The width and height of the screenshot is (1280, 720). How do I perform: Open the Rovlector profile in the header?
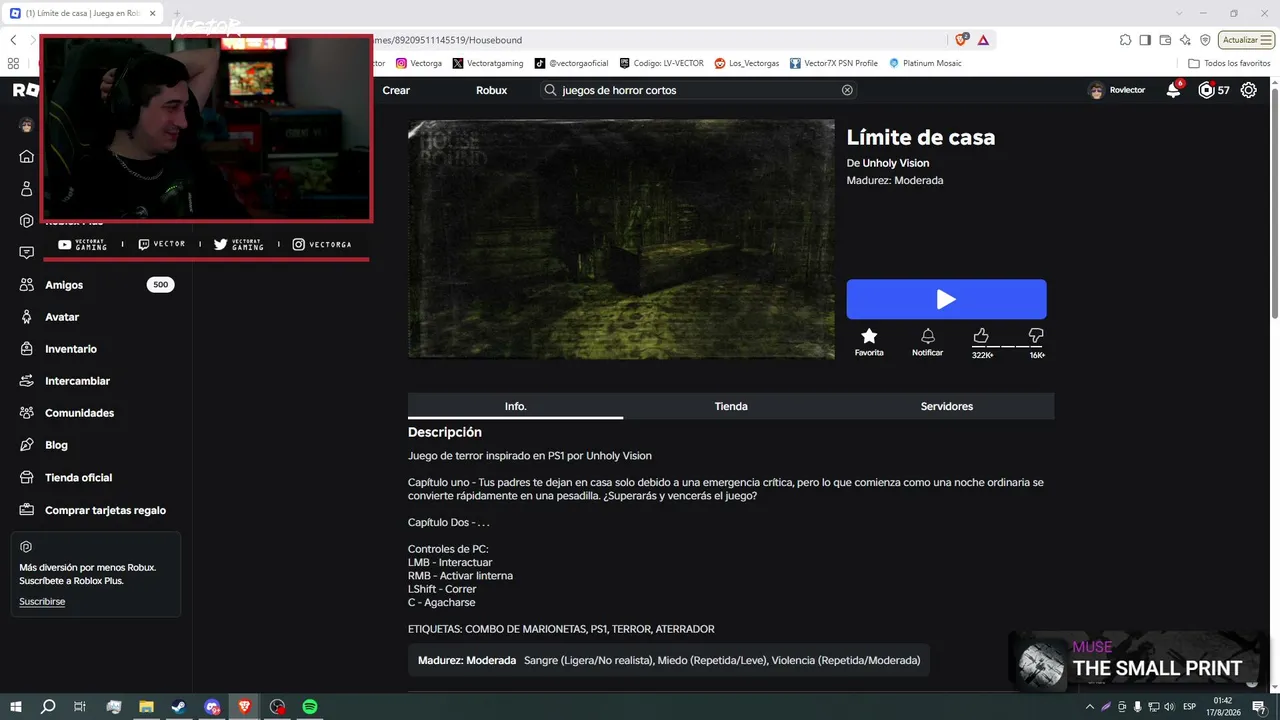(x=1117, y=90)
